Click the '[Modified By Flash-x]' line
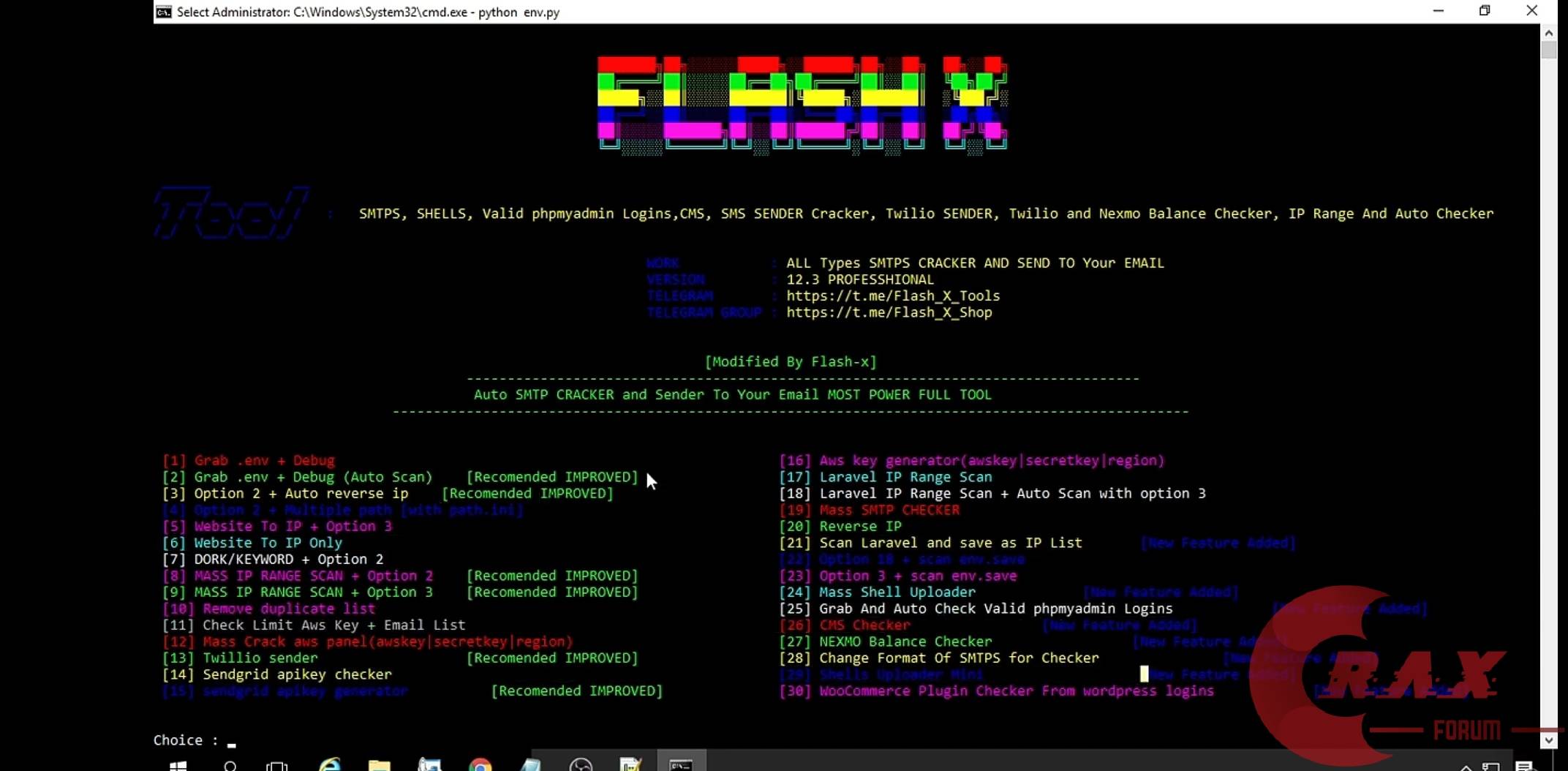This screenshot has width=1568, height=771. (791, 361)
